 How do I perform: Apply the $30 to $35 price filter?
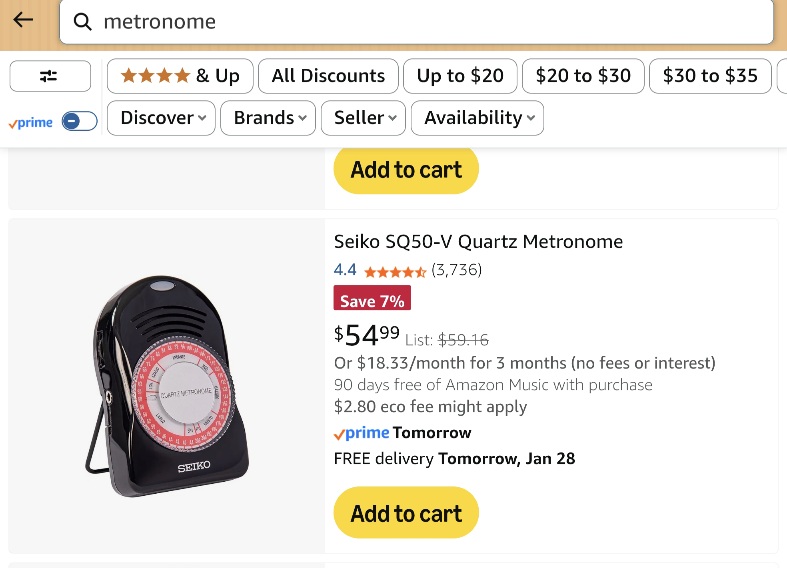pyautogui.click(x=710, y=76)
